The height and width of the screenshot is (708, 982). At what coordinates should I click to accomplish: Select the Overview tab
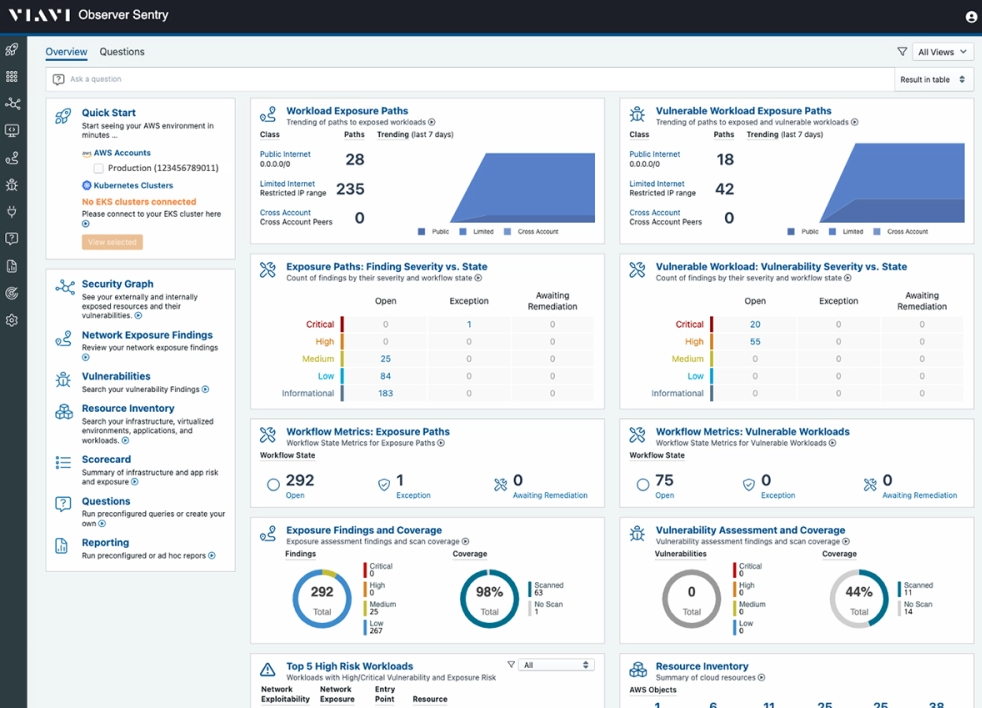66,52
